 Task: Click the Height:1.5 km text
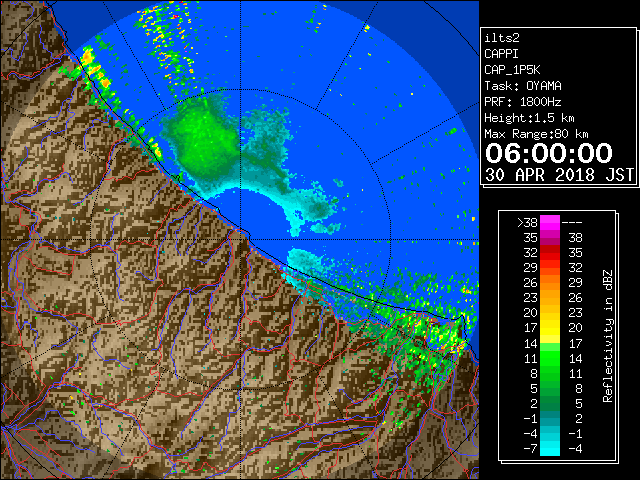(529, 118)
